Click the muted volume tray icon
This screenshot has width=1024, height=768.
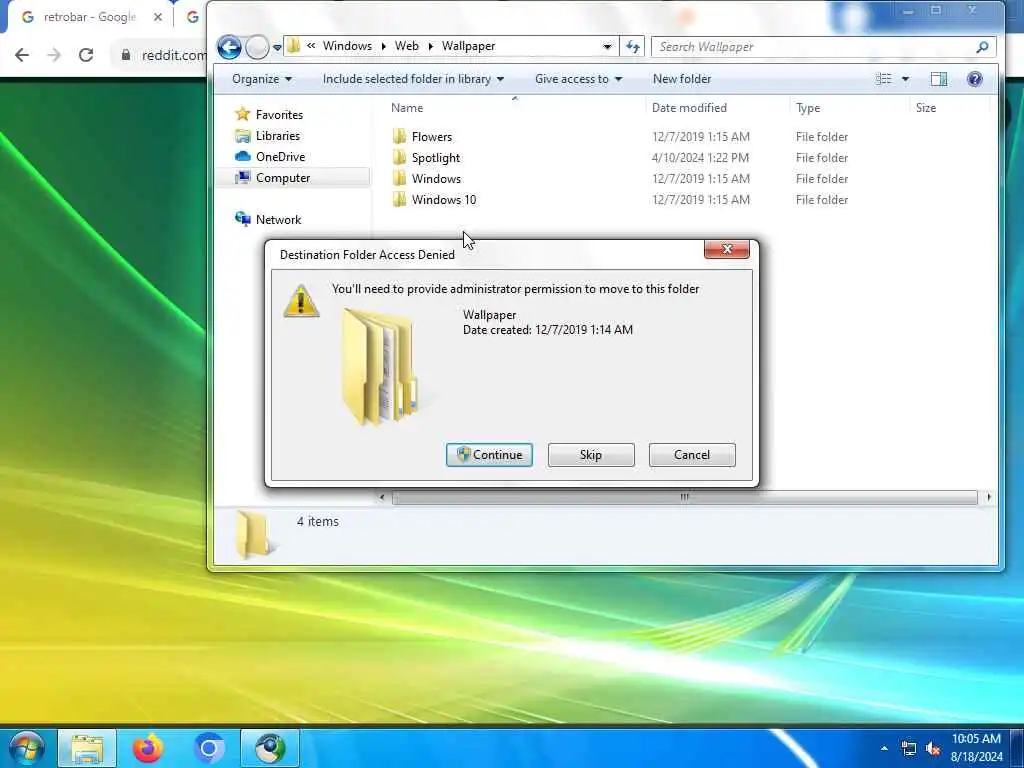coord(934,748)
